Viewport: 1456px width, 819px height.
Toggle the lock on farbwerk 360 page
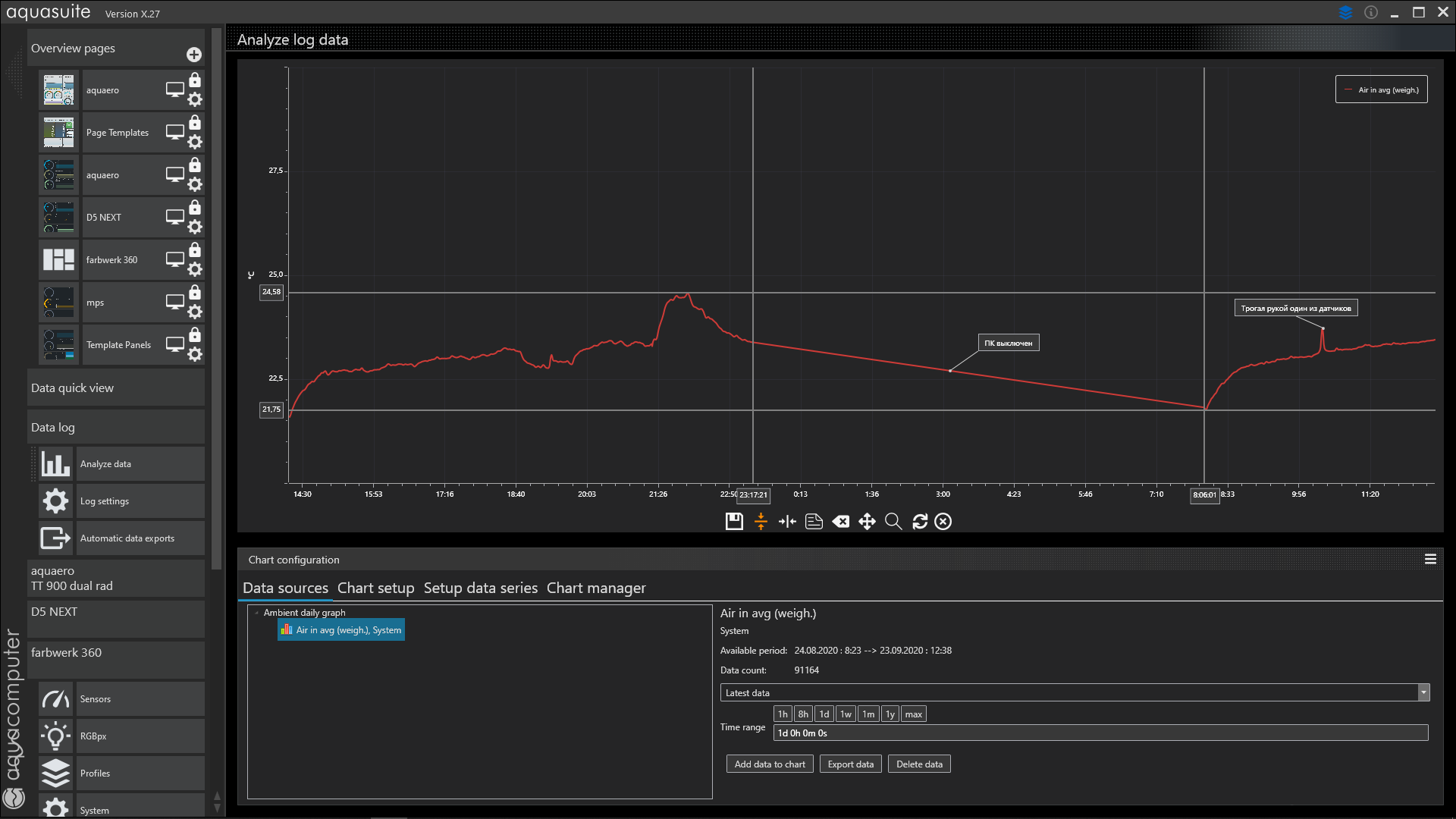pyautogui.click(x=195, y=250)
